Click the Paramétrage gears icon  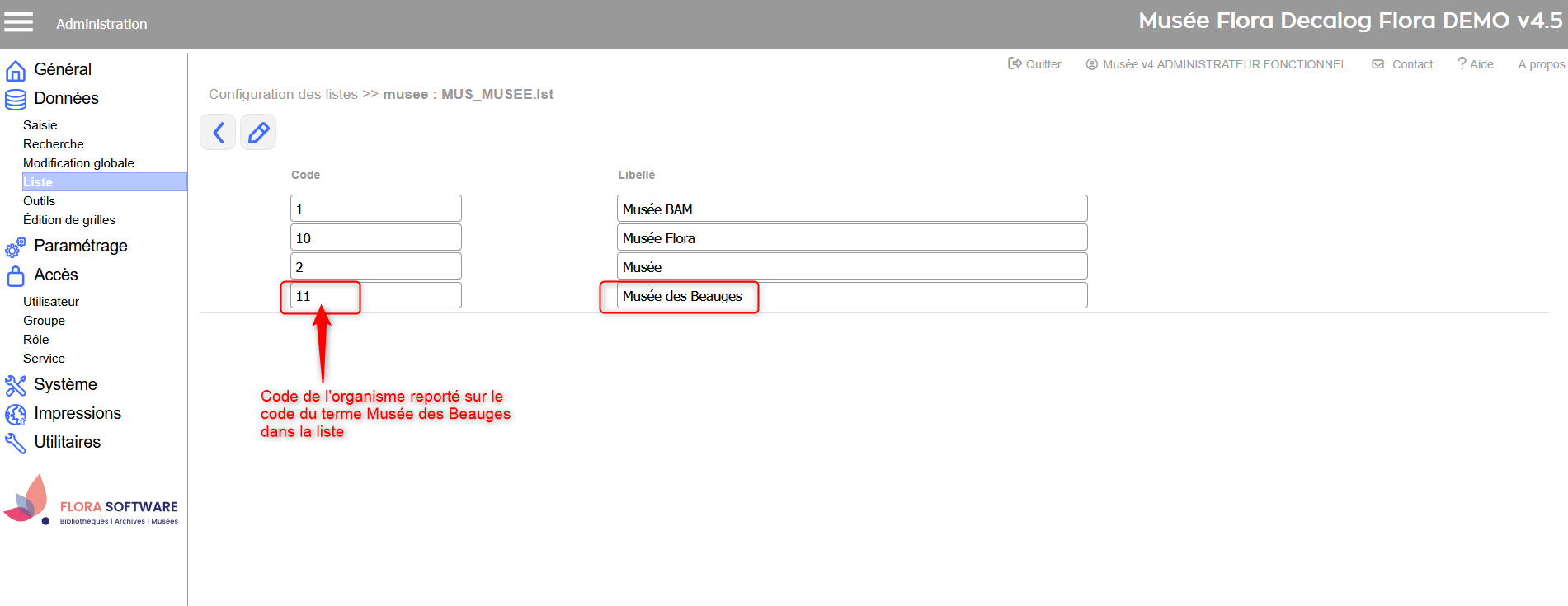pyautogui.click(x=15, y=247)
